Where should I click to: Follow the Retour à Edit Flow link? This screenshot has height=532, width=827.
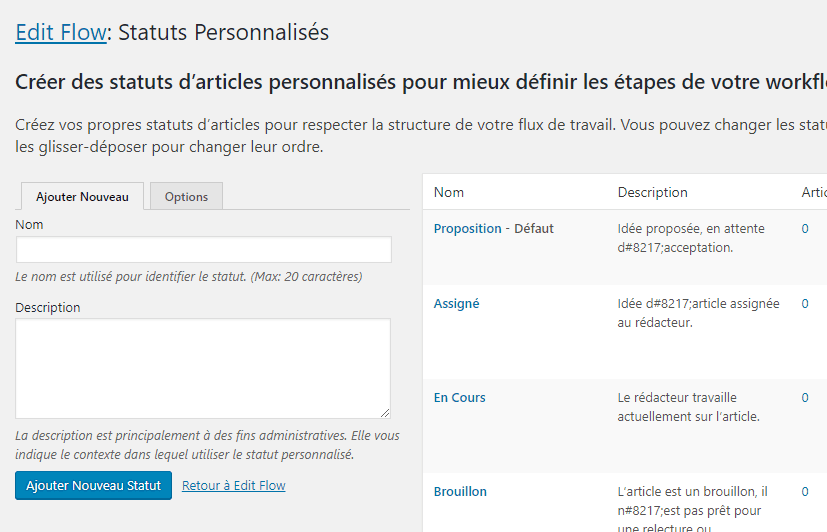click(x=234, y=486)
